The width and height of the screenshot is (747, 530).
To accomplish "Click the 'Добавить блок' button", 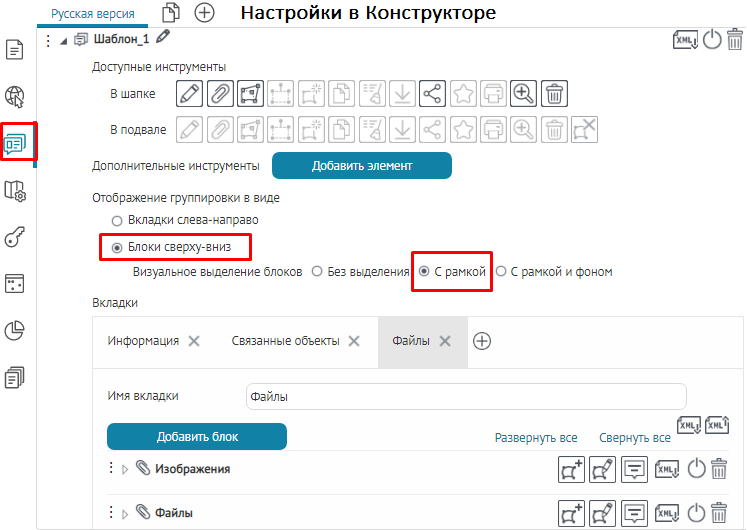I will (197, 437).
